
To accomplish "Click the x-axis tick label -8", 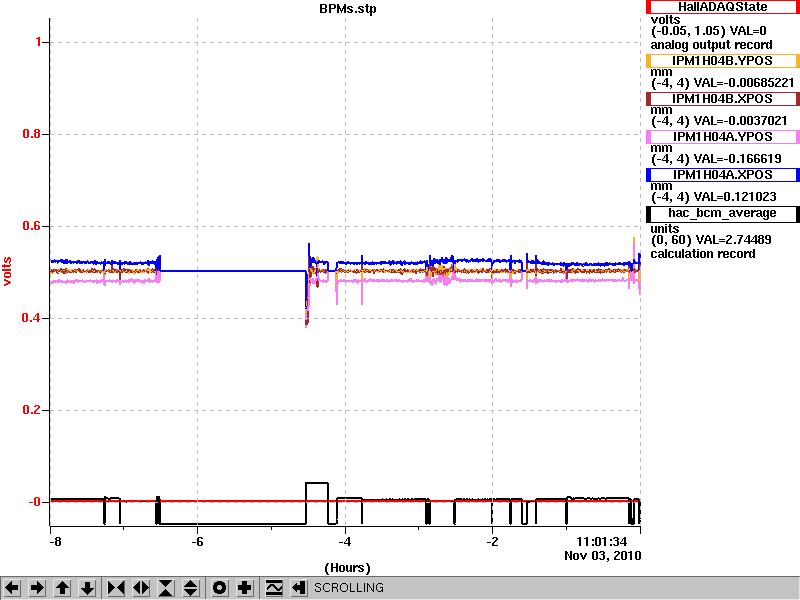I will pyautogui.click(x=55, y=542).
